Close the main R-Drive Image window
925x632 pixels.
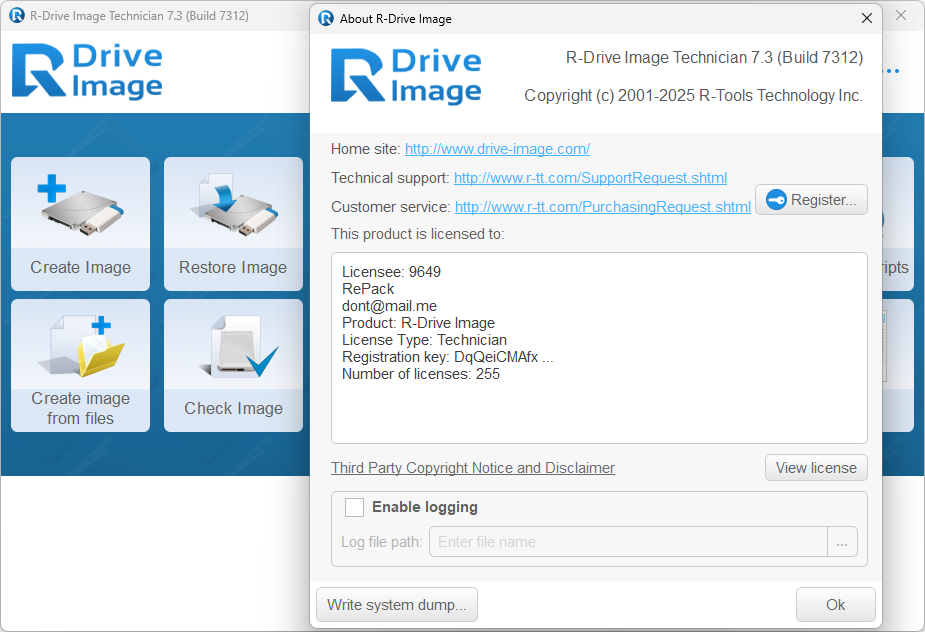(x=901, y=15)
